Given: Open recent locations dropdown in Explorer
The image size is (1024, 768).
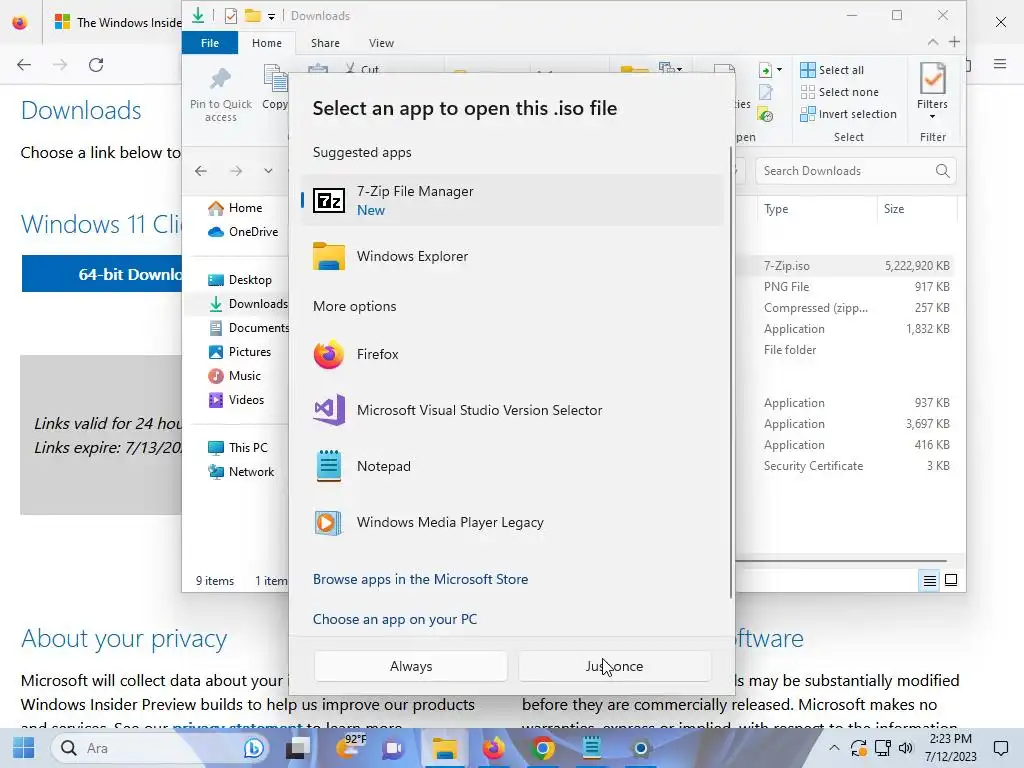Looking at the screenshot, I should click(268, 171).
